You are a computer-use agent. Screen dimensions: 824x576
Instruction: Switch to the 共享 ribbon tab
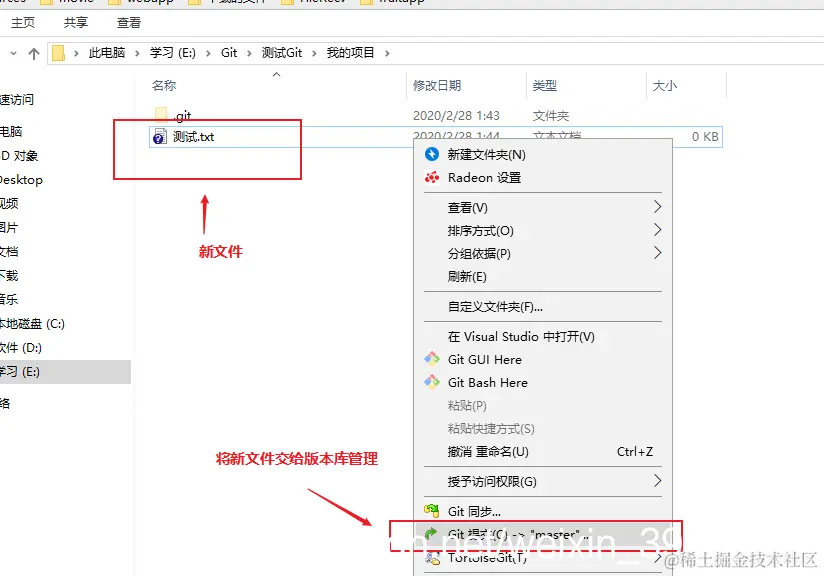coord(76,22)
